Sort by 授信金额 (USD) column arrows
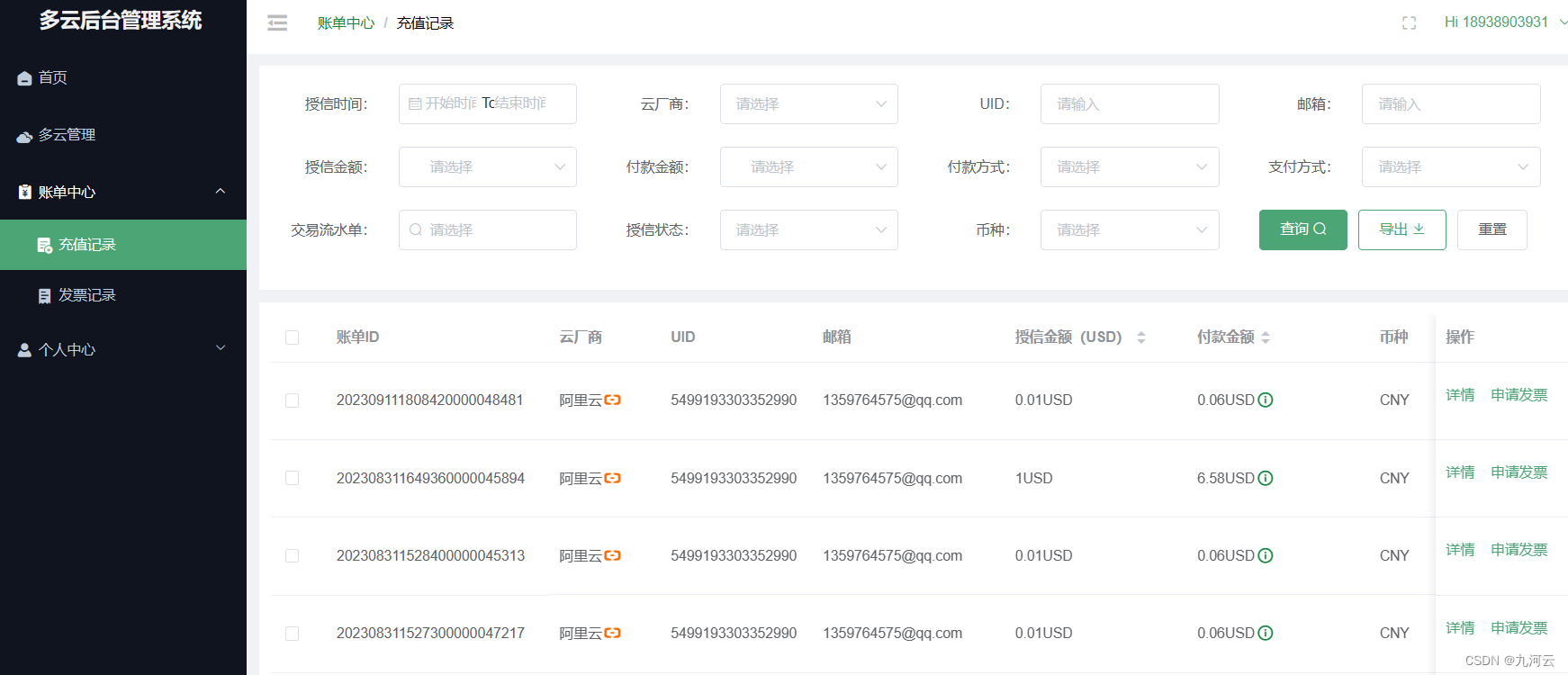The width and height of the screenshot is (1568, 675). [x=1141, y=337]
